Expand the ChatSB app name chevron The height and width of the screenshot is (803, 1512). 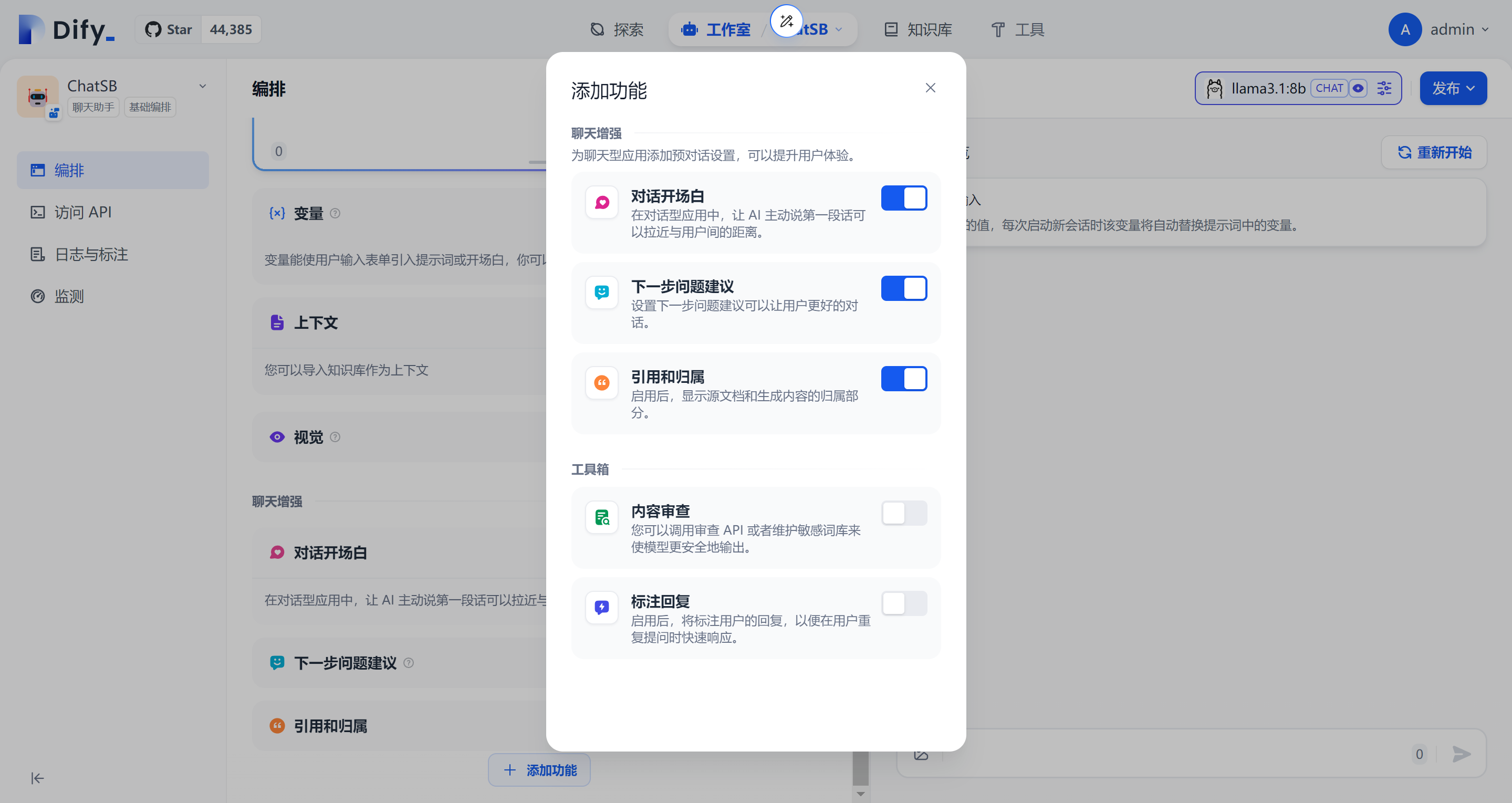point(203,86)
